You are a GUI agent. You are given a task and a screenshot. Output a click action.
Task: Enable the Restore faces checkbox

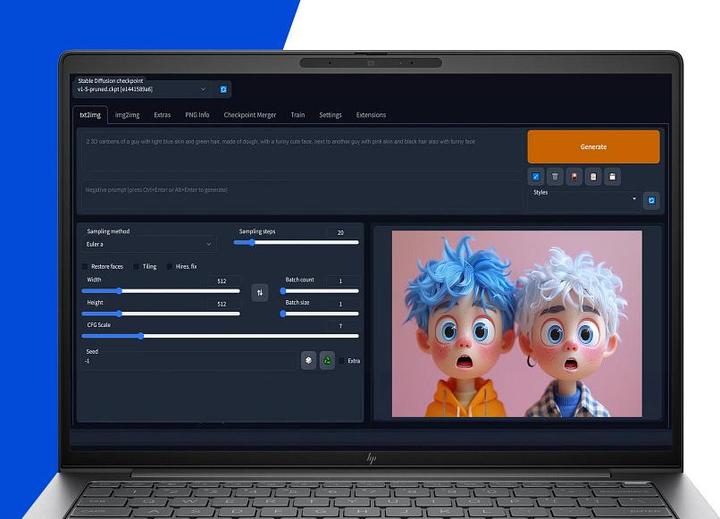tap(85, 267)
